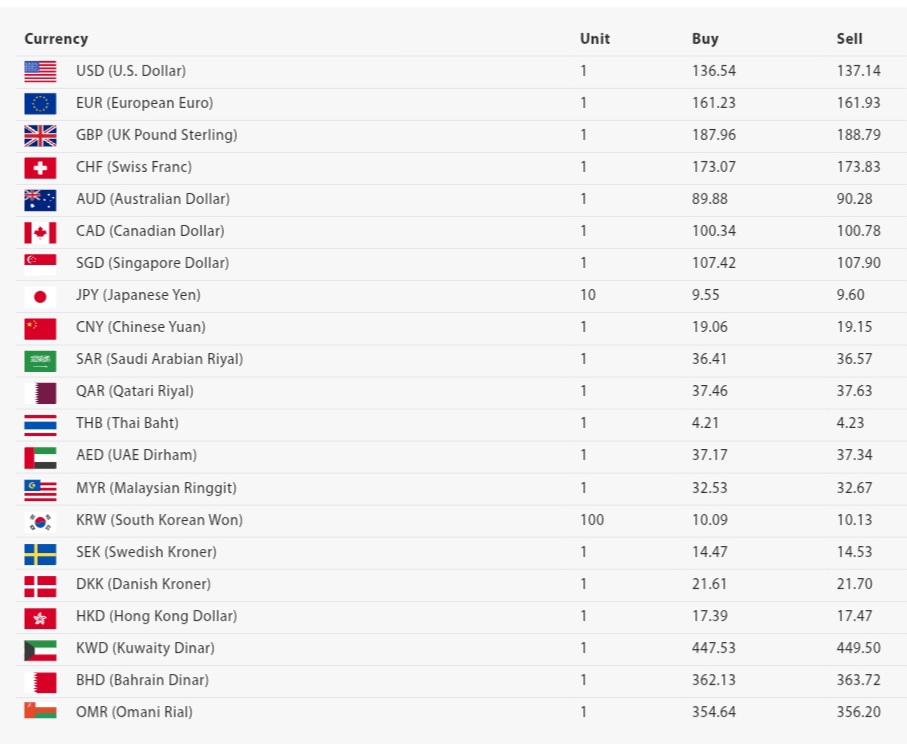Click the Unit column header
Screen dimensions: 907x744
[594, 39]
